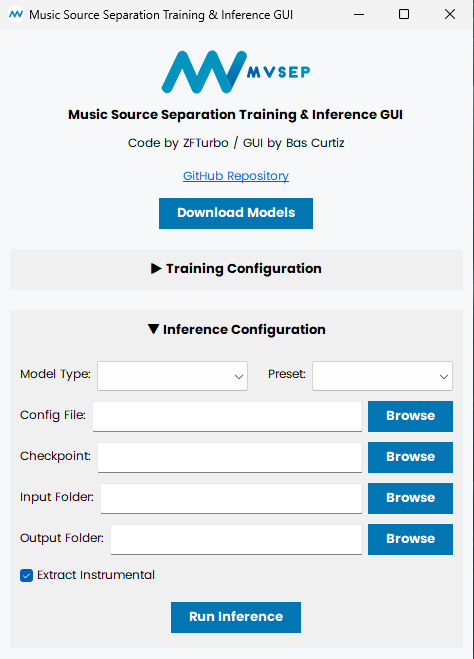Viewport: 474px width, 659px height.
Task: Click the app icon in title bar
Action: click(16, 14)
